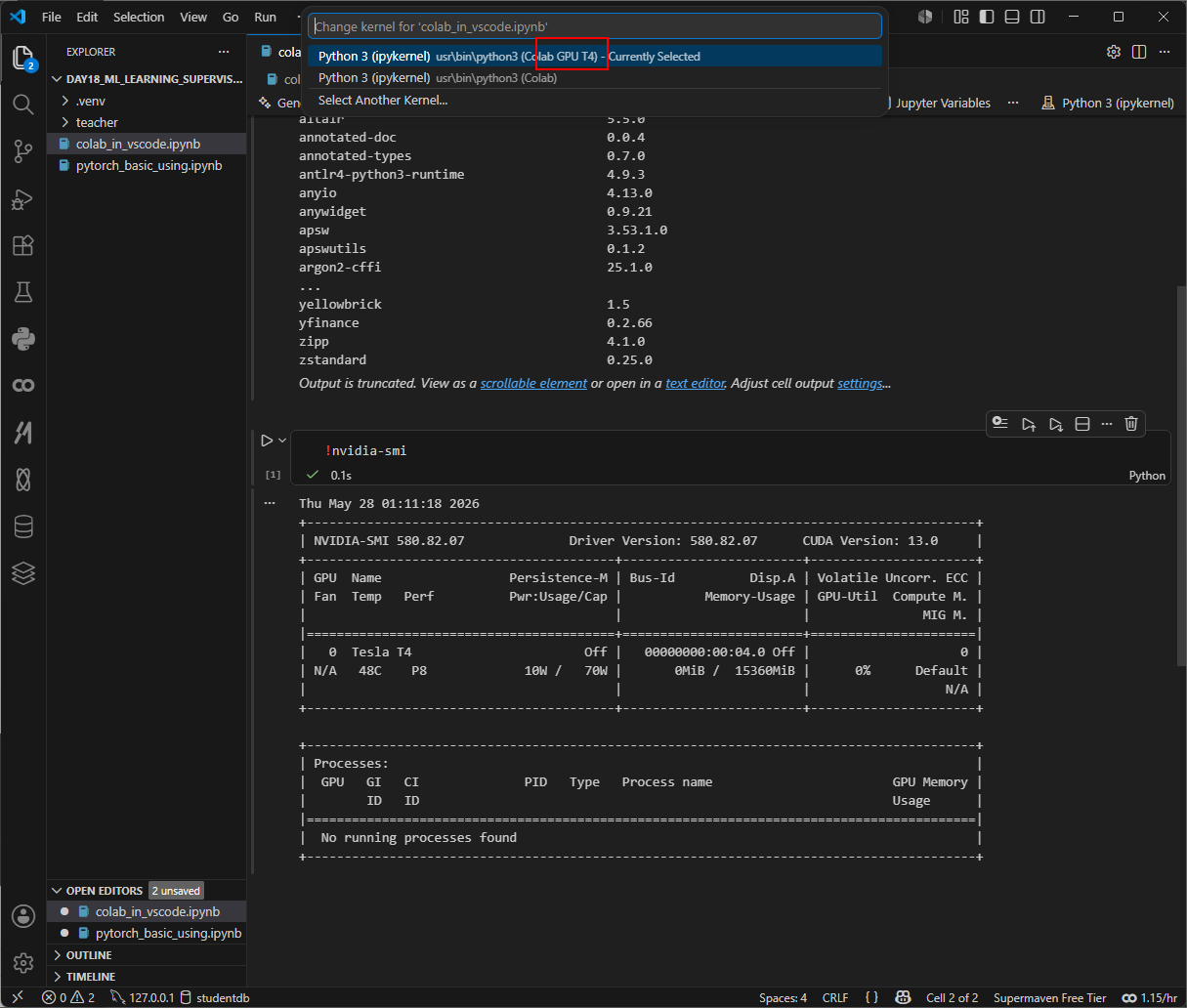Open Run and Debug view
This screenshot has height=1008, width=1187.
[x=23, y=198]
